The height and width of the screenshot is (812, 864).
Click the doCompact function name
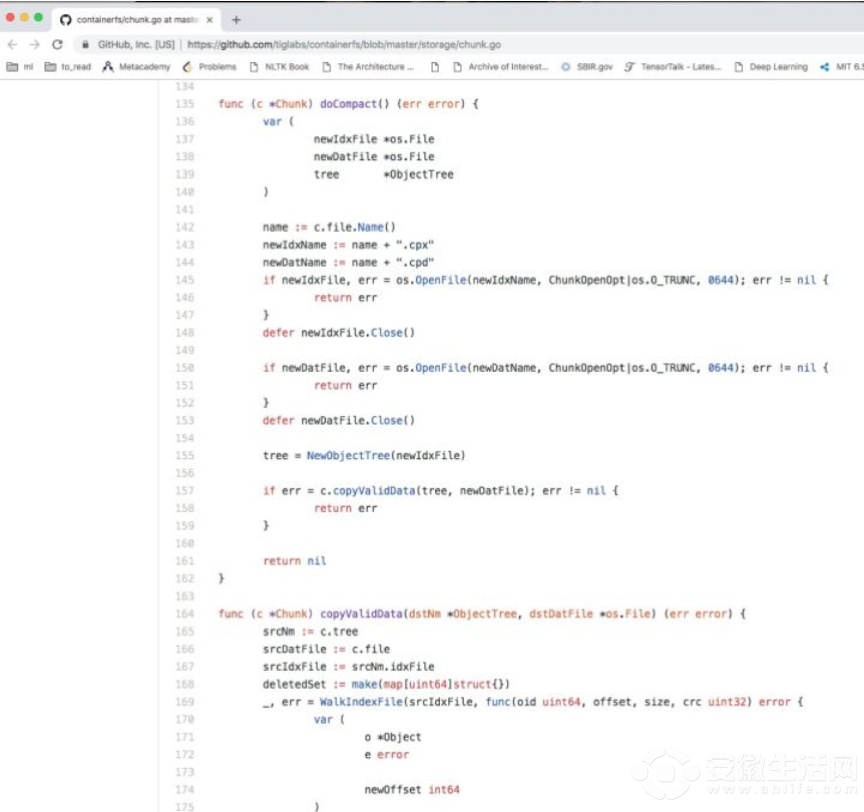click(348, 104)
